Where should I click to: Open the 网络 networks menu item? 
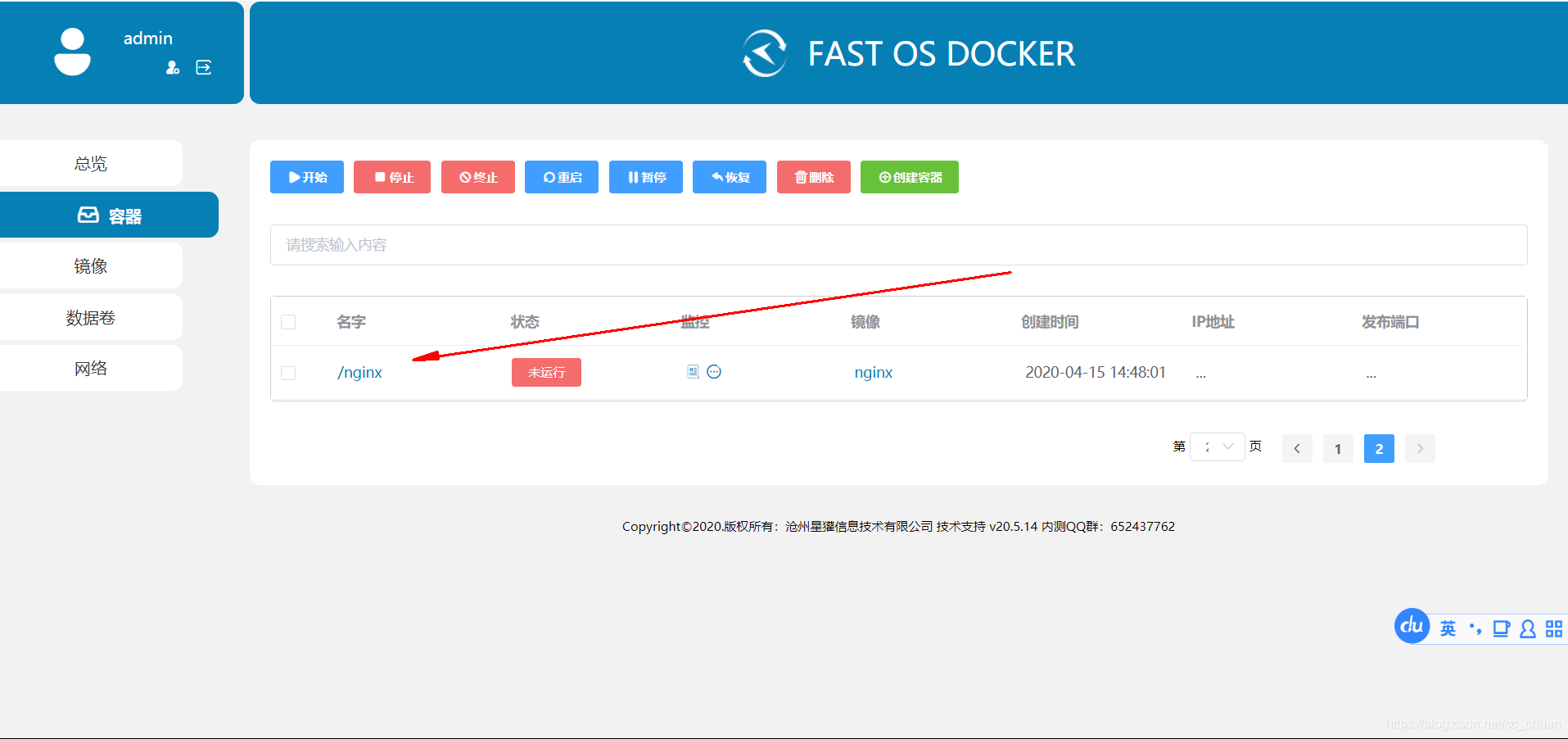pos(91,368)
